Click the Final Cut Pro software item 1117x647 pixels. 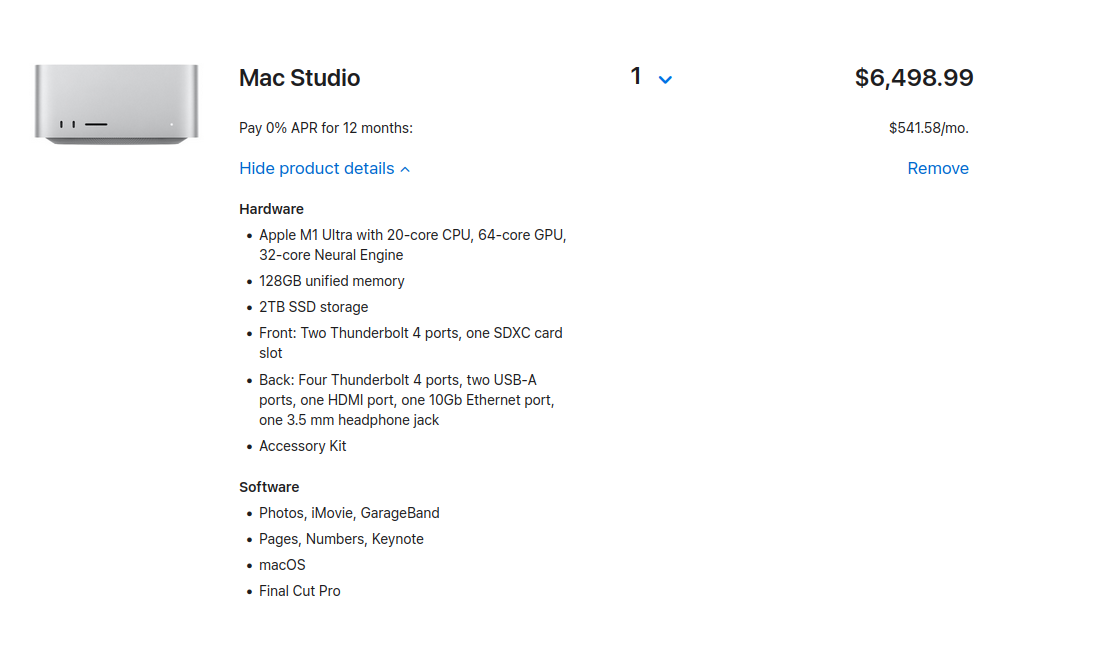(x=299, y=591)
